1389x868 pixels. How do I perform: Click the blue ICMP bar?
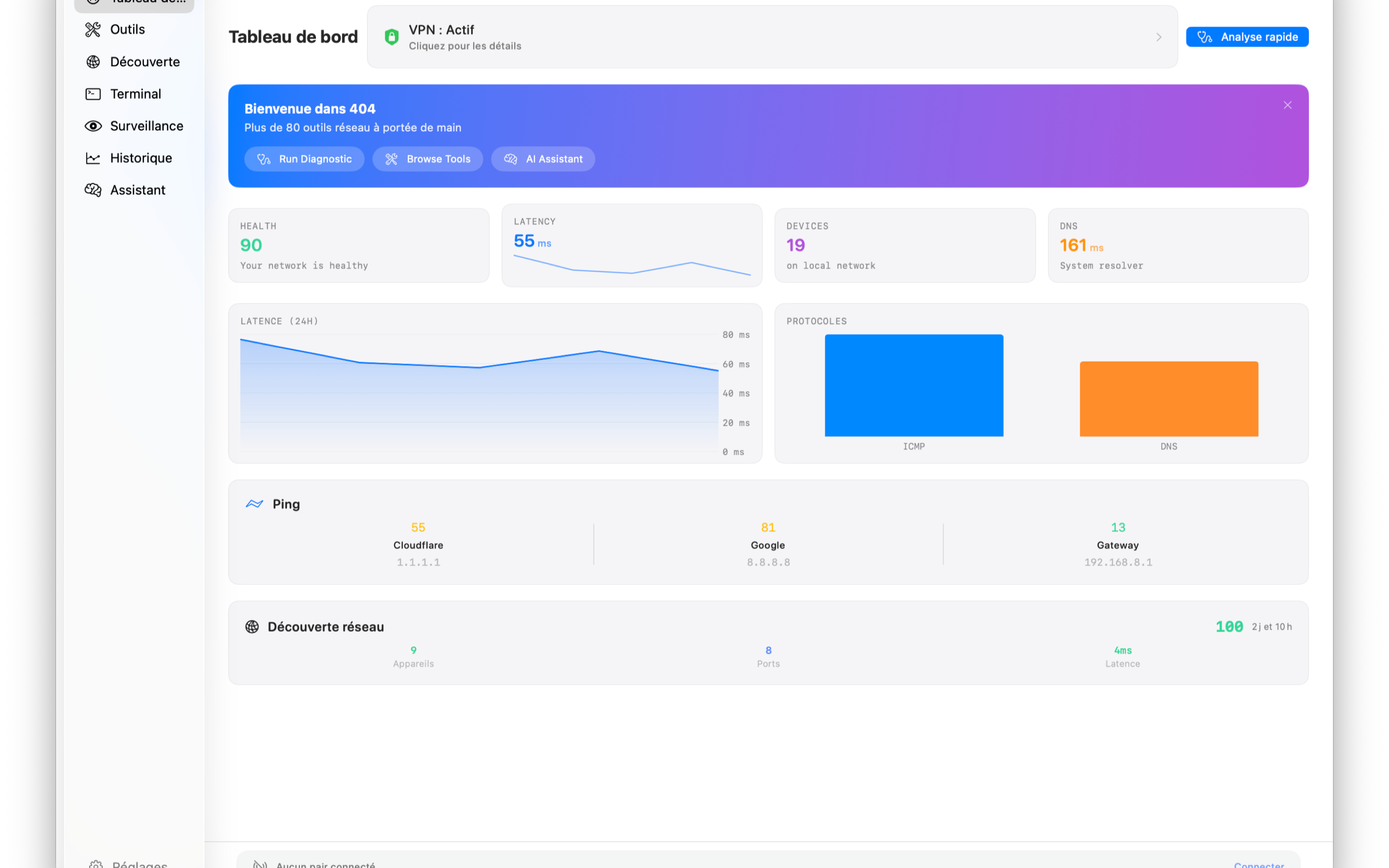tap(914, 385)
